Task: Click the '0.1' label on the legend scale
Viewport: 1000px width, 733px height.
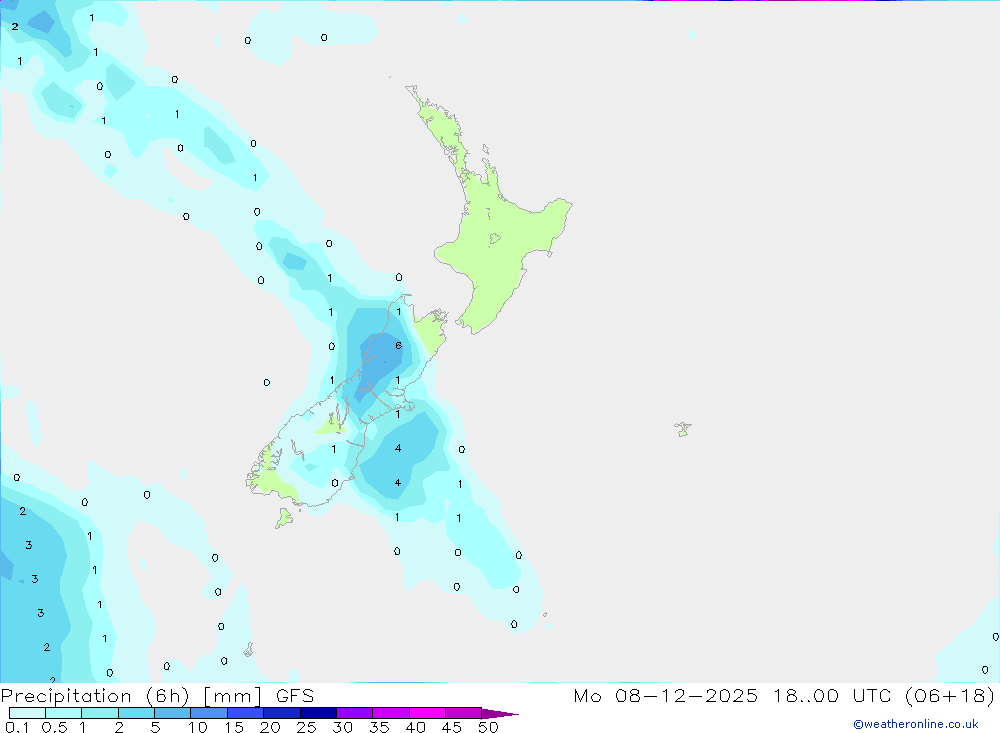Action: (x=17, y=727)
